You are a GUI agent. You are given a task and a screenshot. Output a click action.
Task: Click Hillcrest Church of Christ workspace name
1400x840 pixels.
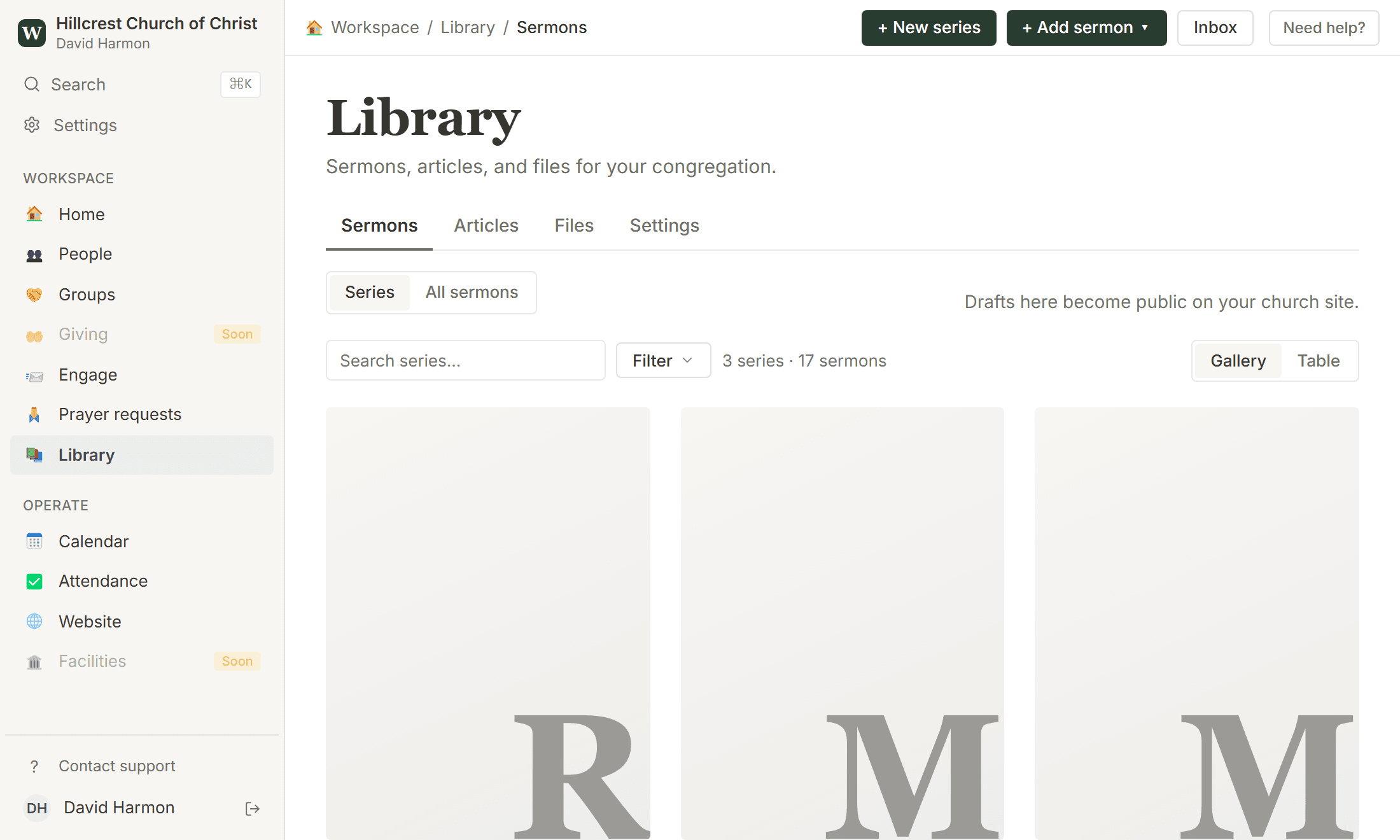tap(157, 24)
